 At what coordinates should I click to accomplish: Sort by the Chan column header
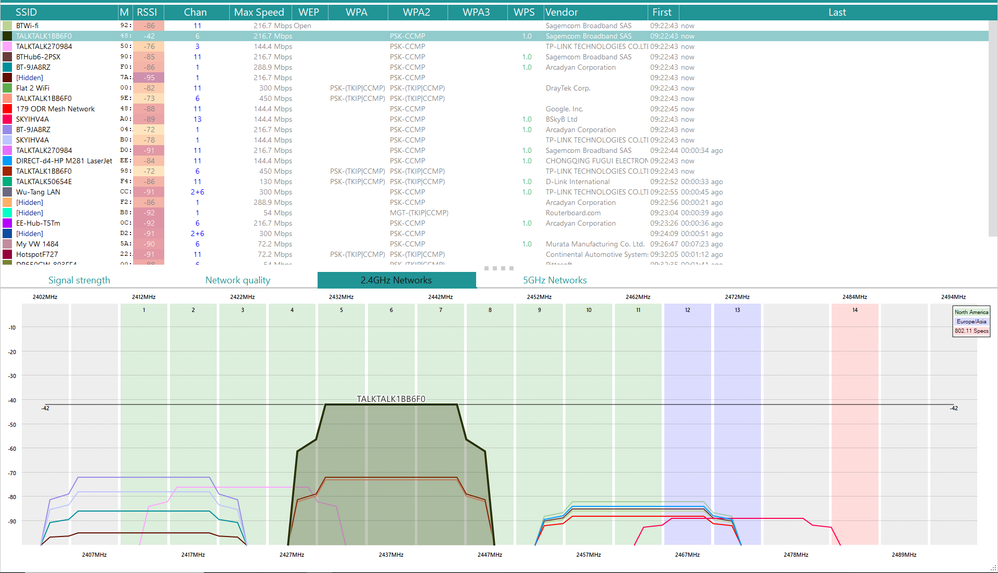(195, 12)
